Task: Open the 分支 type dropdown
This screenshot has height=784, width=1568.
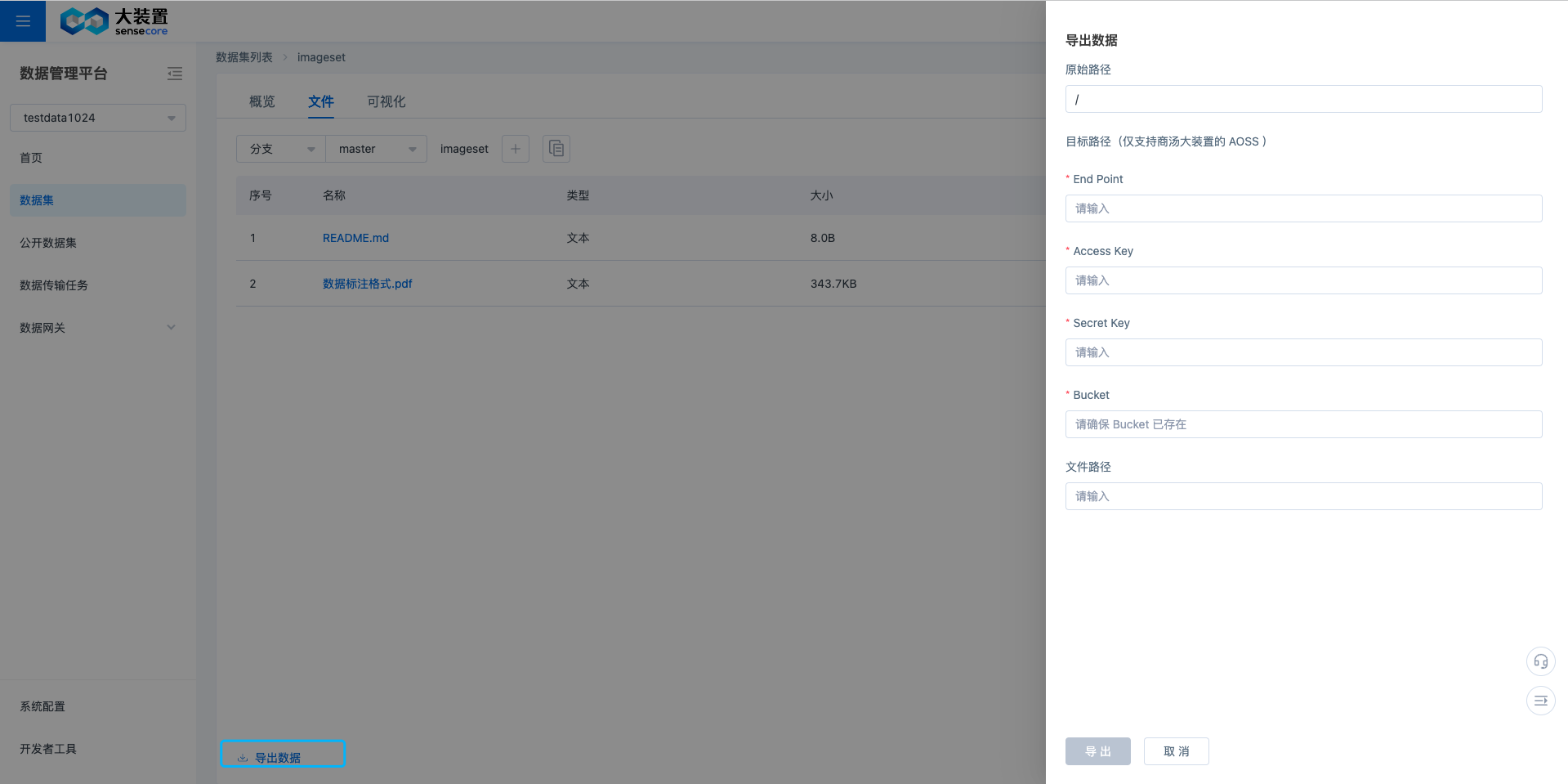Action: point(281,149)
